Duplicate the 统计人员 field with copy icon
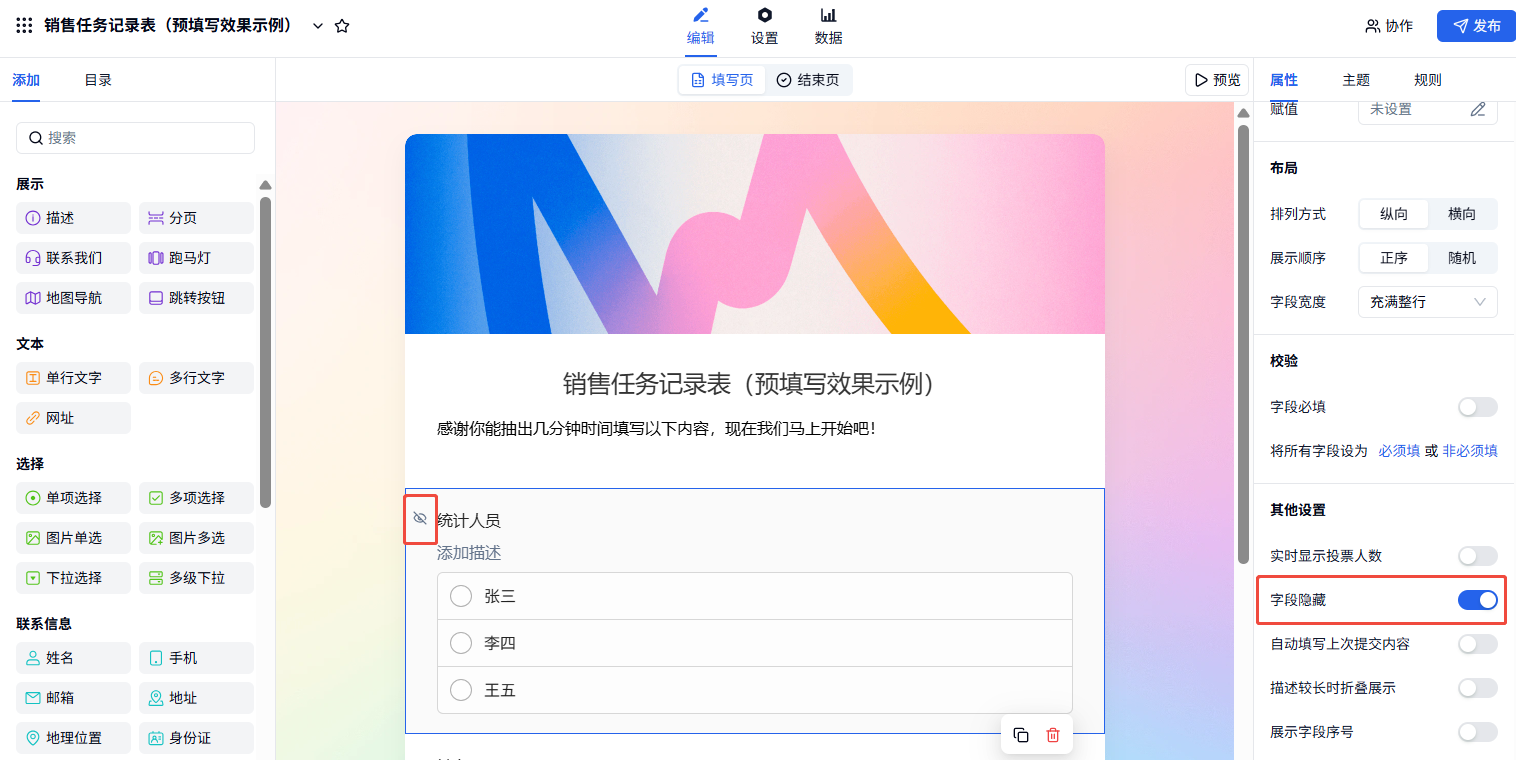This screenshot has width=1516, height=760. click(x=1021, y=735)
